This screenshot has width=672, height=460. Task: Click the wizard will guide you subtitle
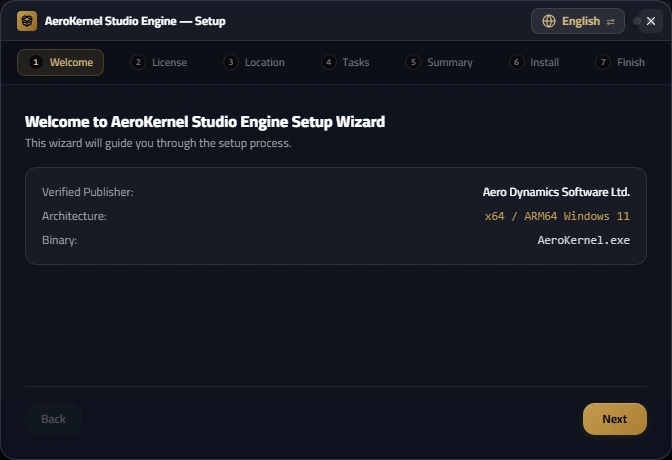pos(158,143)
